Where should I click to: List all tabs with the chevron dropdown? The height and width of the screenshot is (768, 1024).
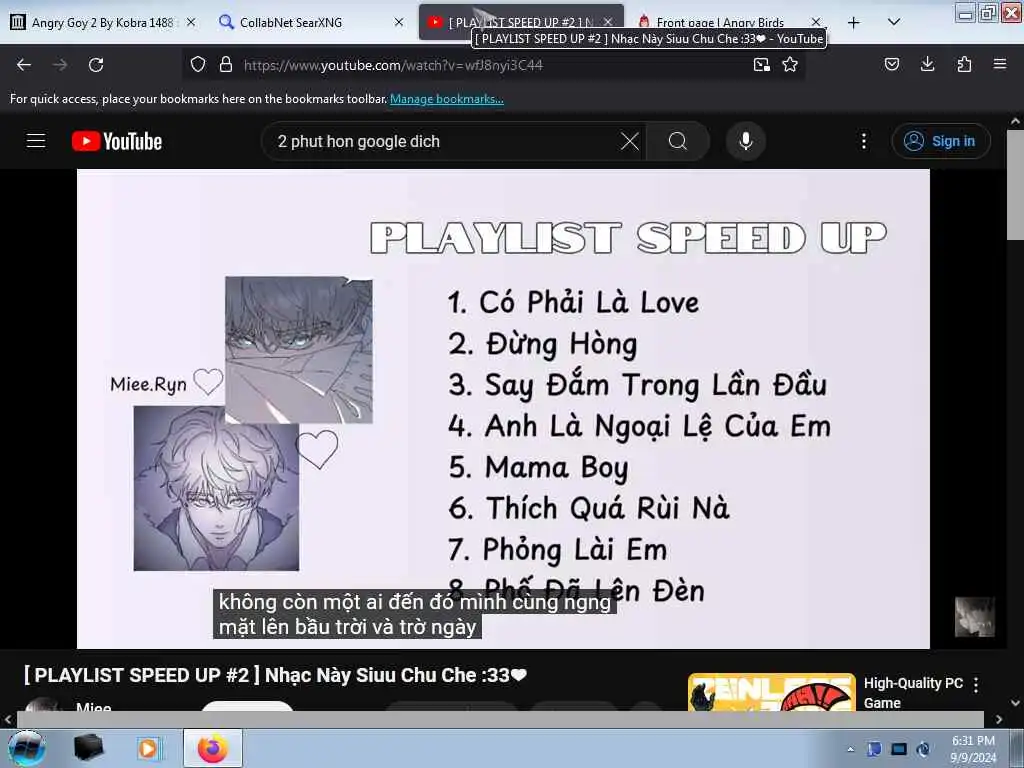click(894, 22)
